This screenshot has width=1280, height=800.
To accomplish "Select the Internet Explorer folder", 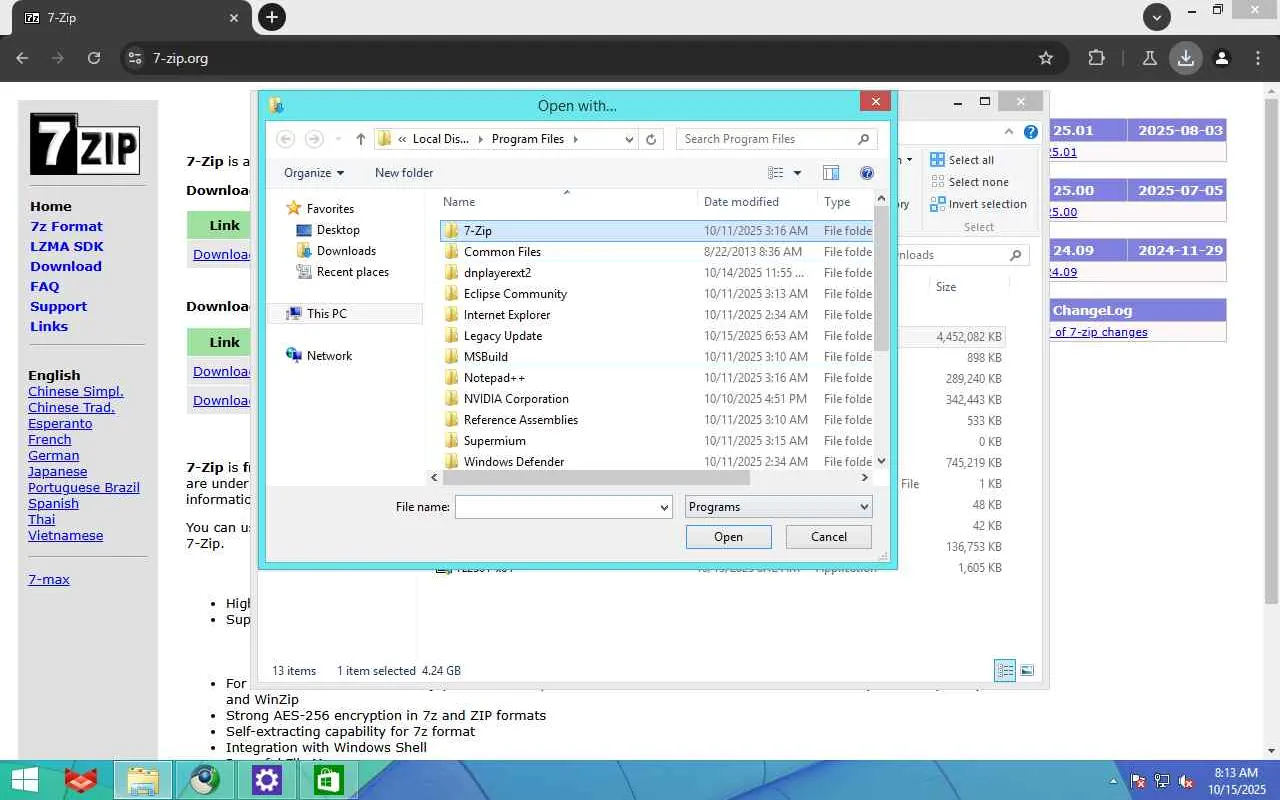I will (655, 315).
